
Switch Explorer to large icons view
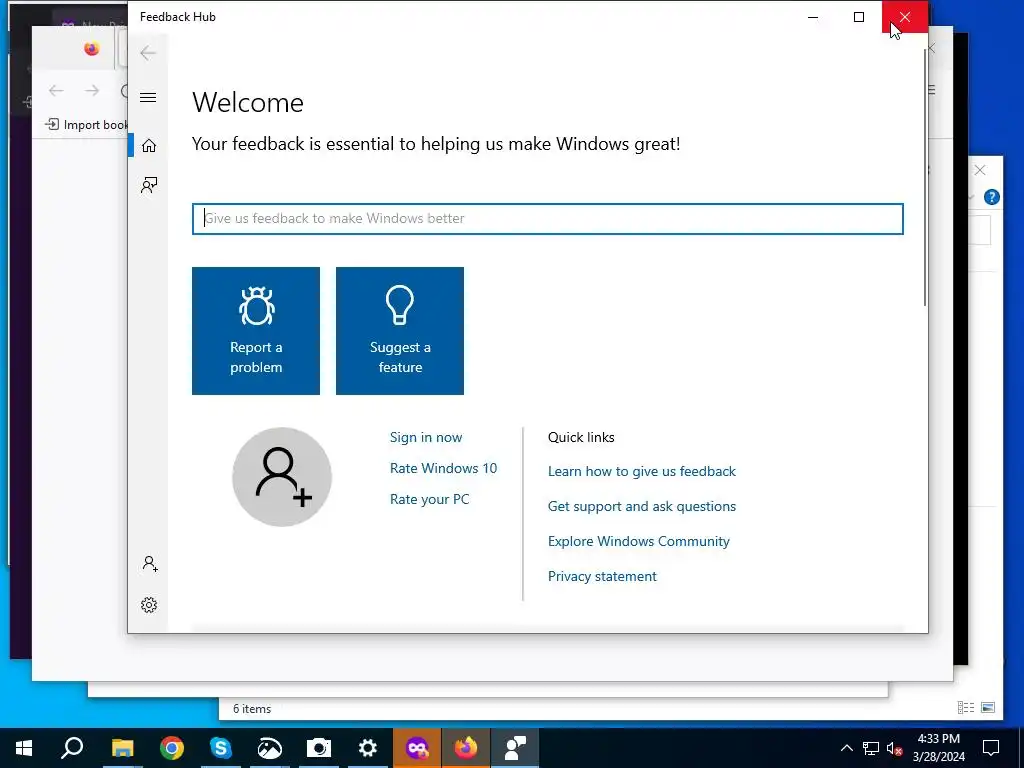click(x=988, y=707)
